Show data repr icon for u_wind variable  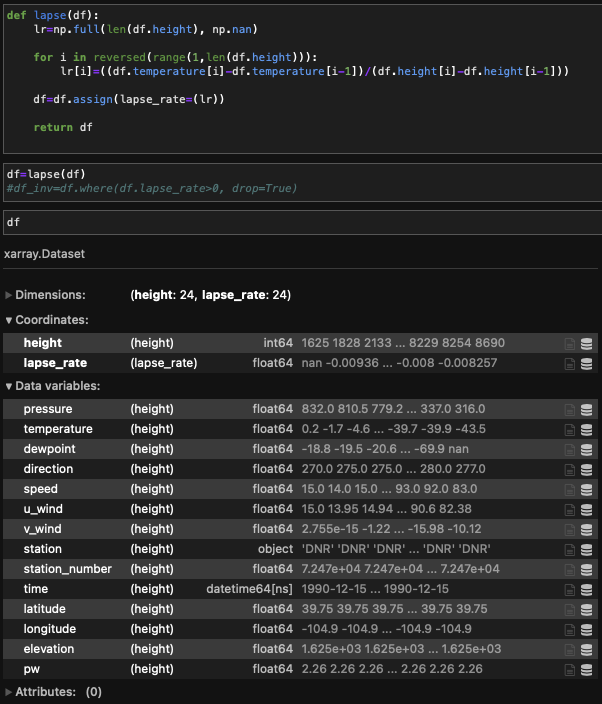point(586,510)
